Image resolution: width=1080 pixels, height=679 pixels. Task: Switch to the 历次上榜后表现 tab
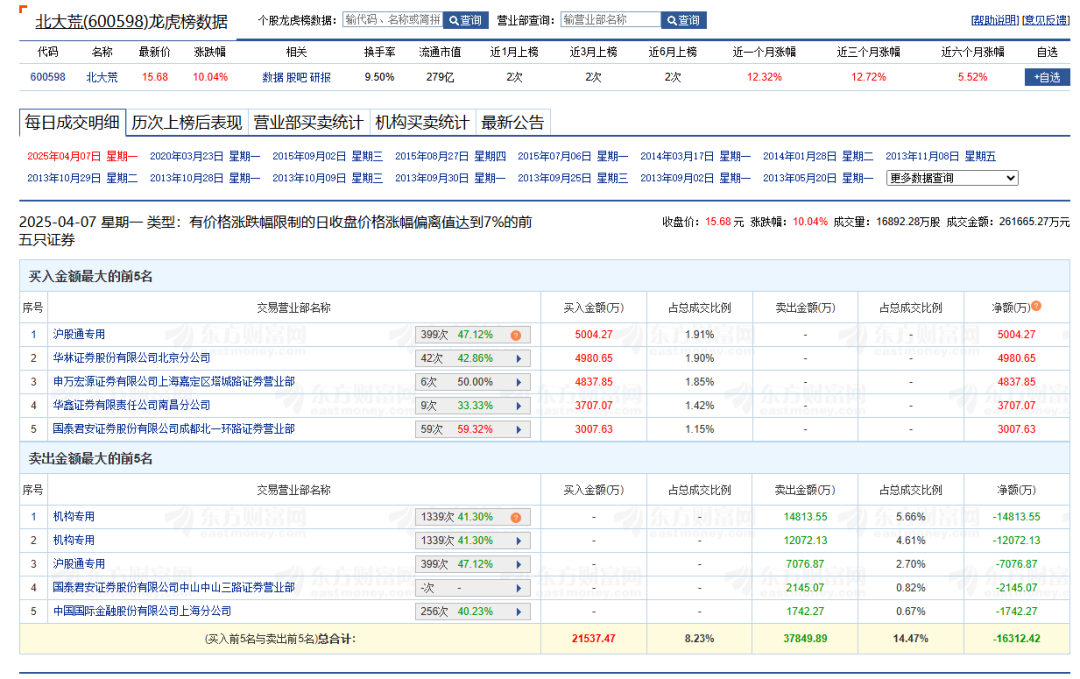[187, 123]
